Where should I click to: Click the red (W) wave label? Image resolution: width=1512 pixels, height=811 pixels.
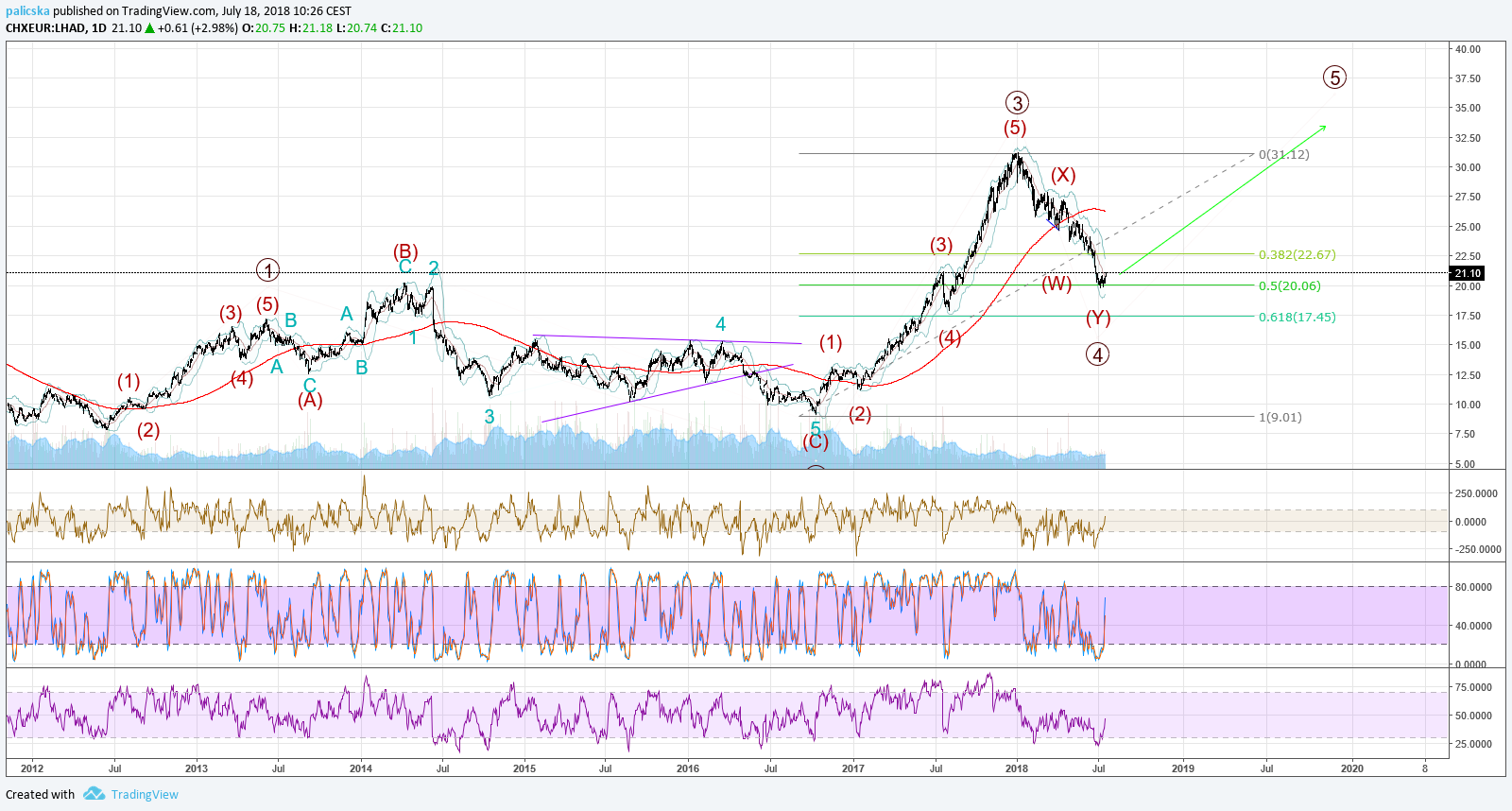click(1057, 284)
